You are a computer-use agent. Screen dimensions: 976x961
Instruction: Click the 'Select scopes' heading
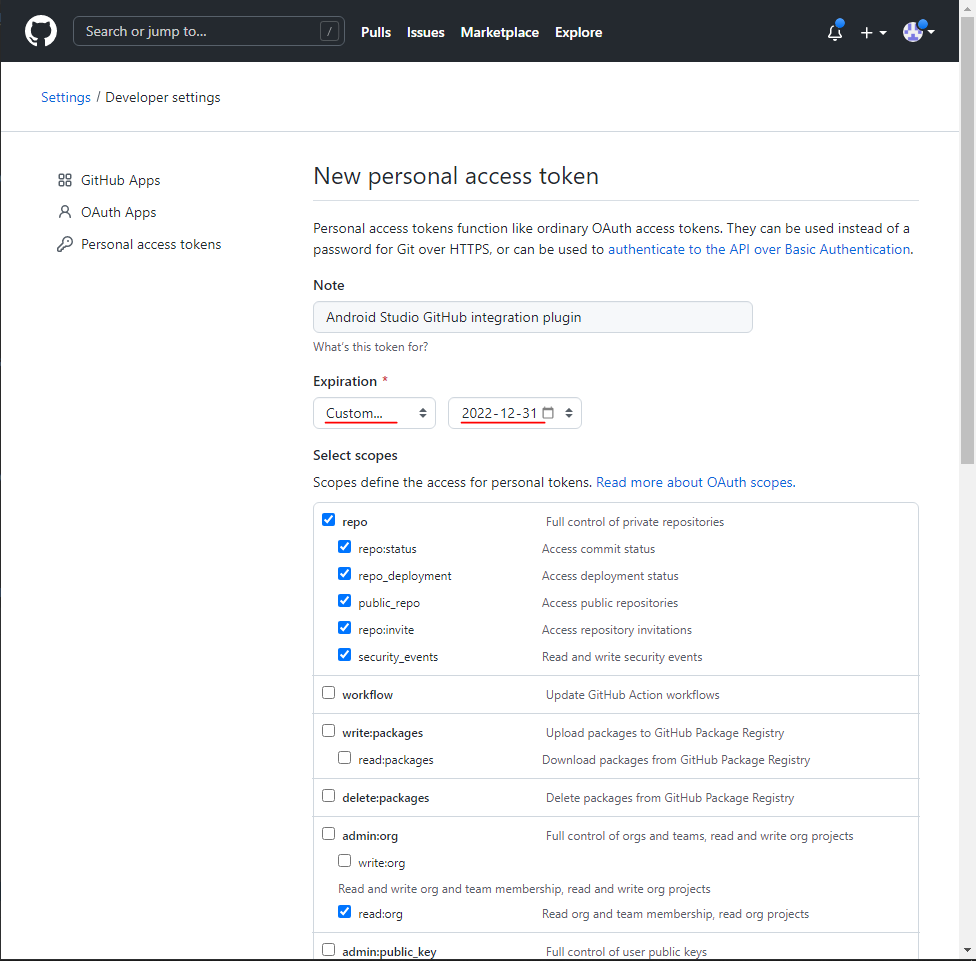(x=355, y=456)
